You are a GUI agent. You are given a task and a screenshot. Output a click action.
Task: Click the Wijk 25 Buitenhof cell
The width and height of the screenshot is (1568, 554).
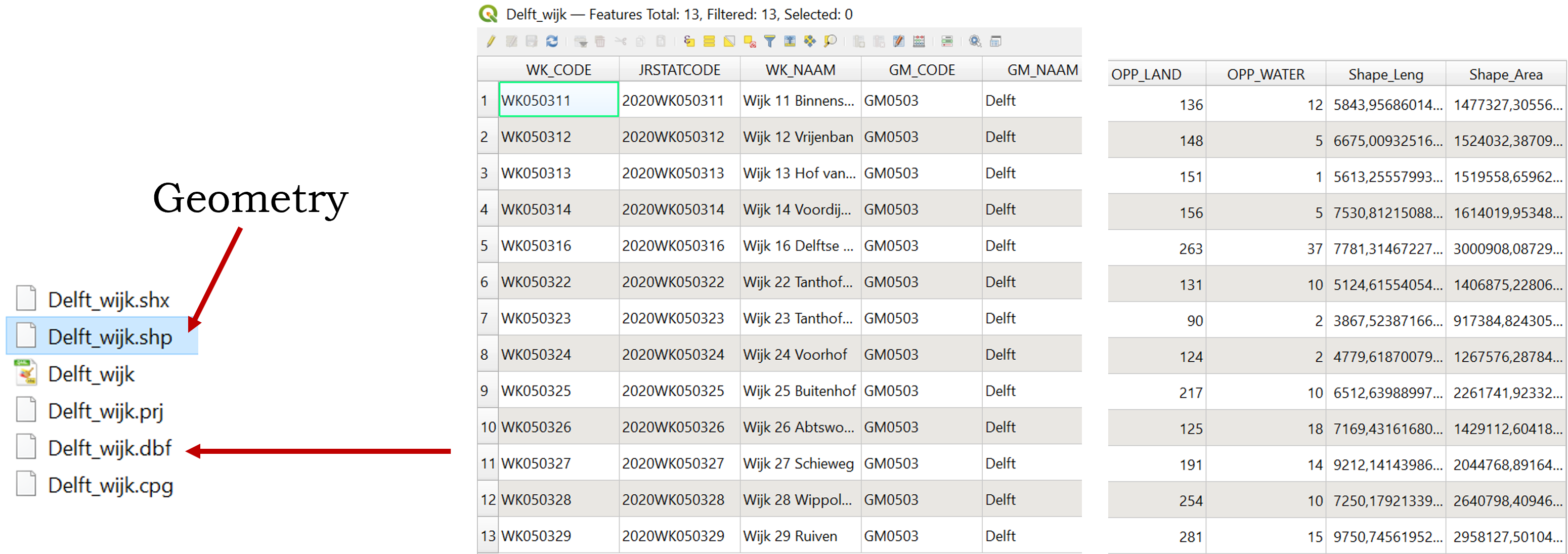(800, 390)
